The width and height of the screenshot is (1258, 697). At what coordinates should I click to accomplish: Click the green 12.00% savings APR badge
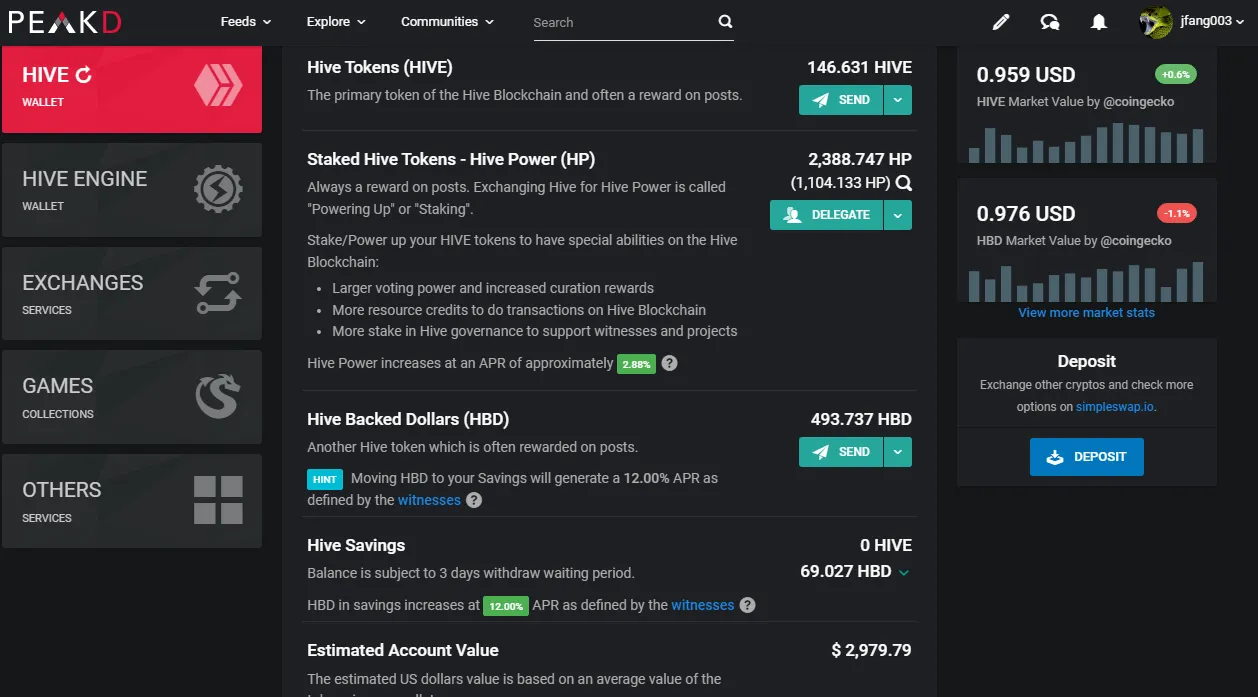(x=505, y=606)
